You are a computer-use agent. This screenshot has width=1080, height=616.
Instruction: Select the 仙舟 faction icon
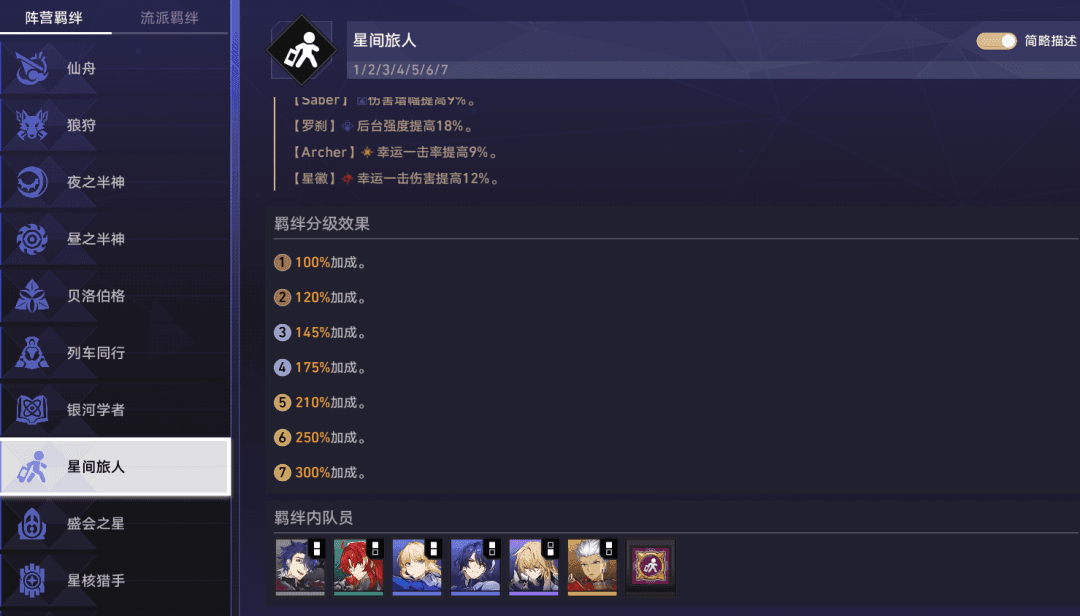pos(32,68)
